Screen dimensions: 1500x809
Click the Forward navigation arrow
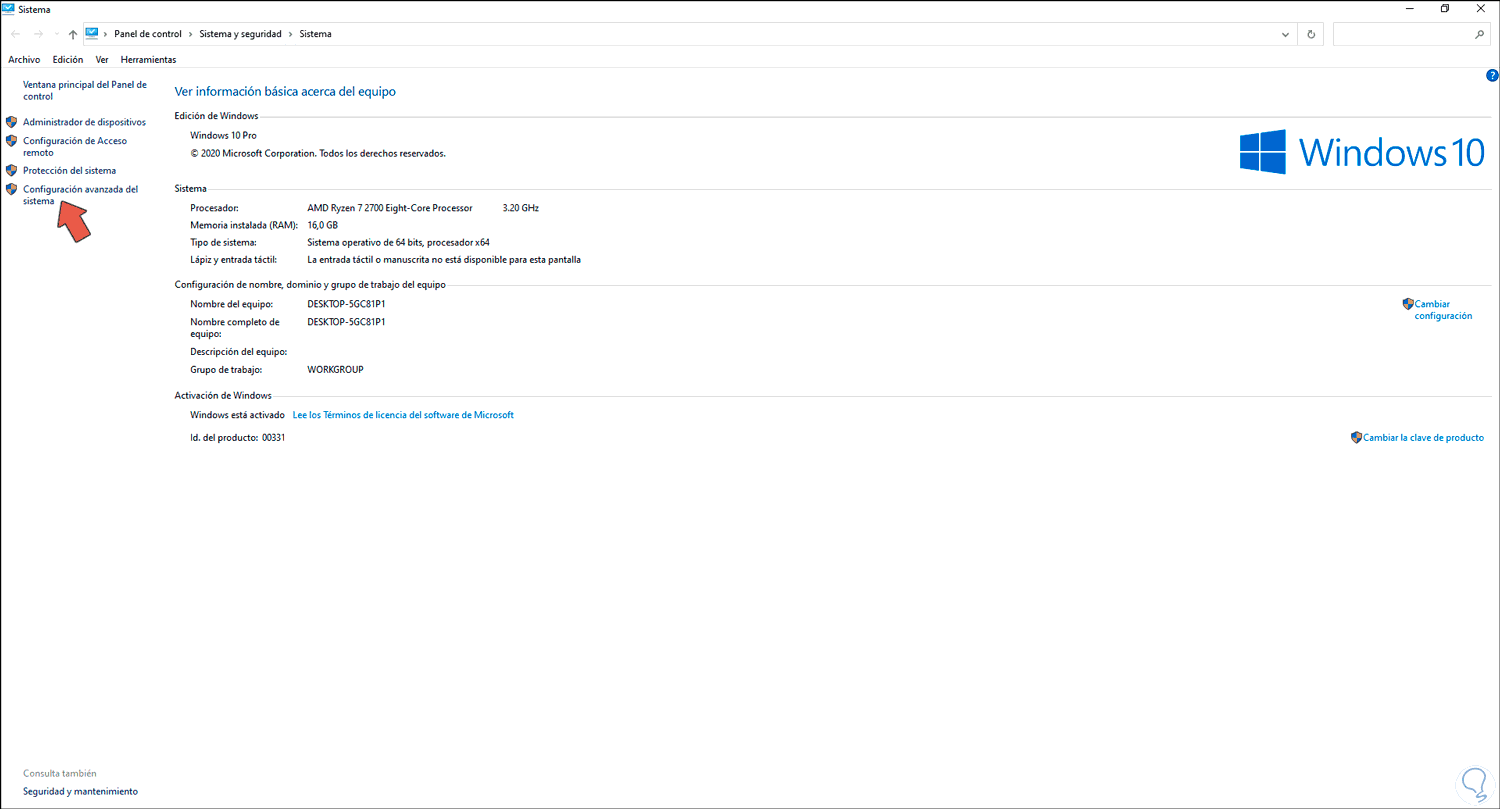click(37, 34)
